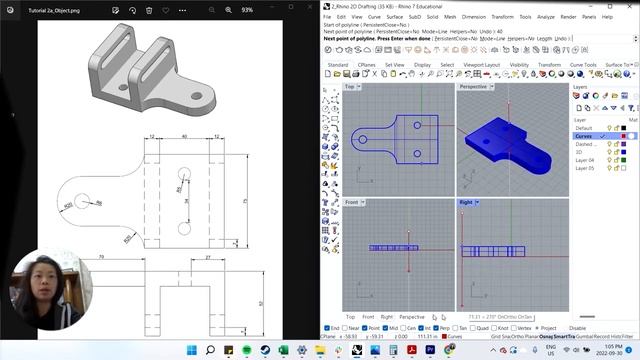Image resolution: width=640 pixels, height=360 pixels.
Task: Open the Surface menu in Rhino
Action: [x=395, y=17]
